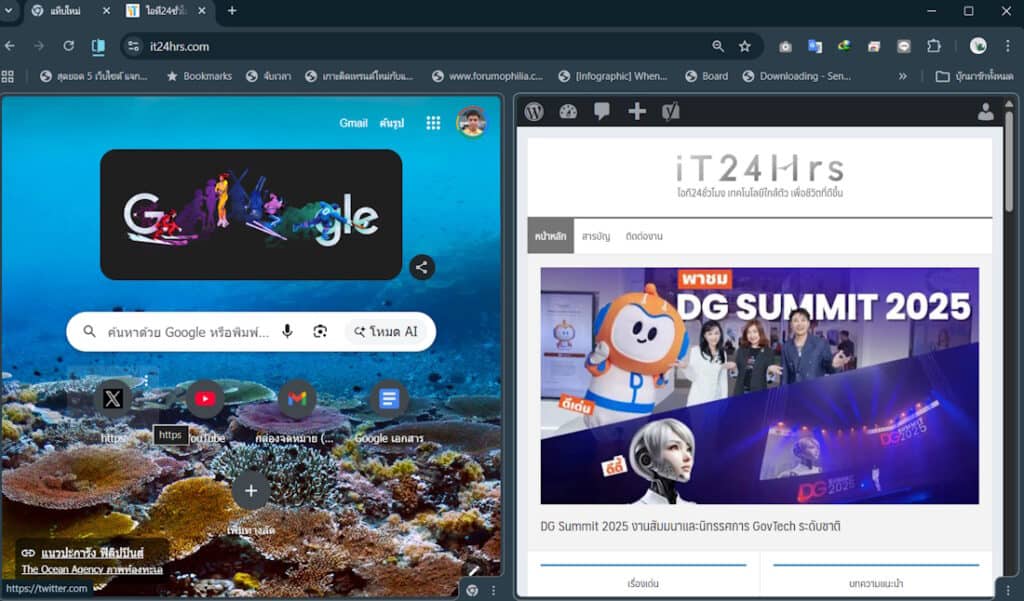Bookmark this page with the star icon
Image resolution: width=1024 pixels, height=601 pixels.
744,46
